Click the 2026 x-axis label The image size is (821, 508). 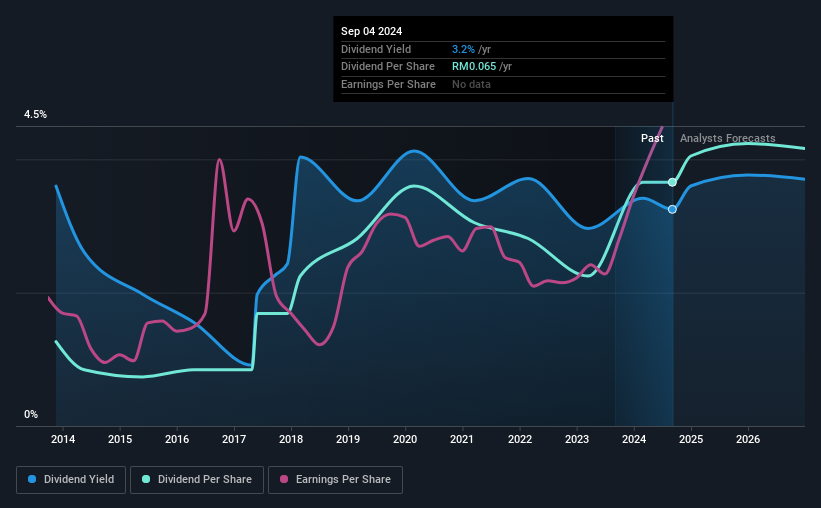click(x=748, y=439)
